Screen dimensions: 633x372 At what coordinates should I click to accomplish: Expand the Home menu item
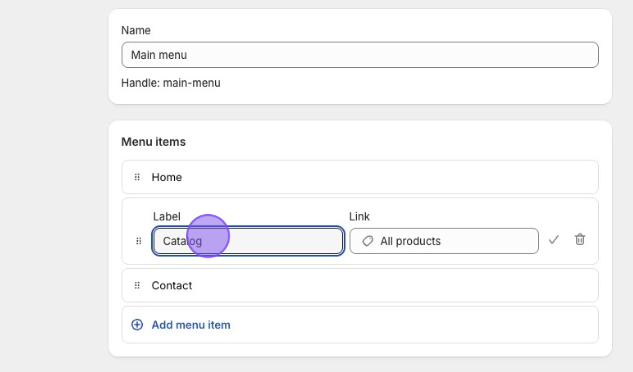(360, 177)
